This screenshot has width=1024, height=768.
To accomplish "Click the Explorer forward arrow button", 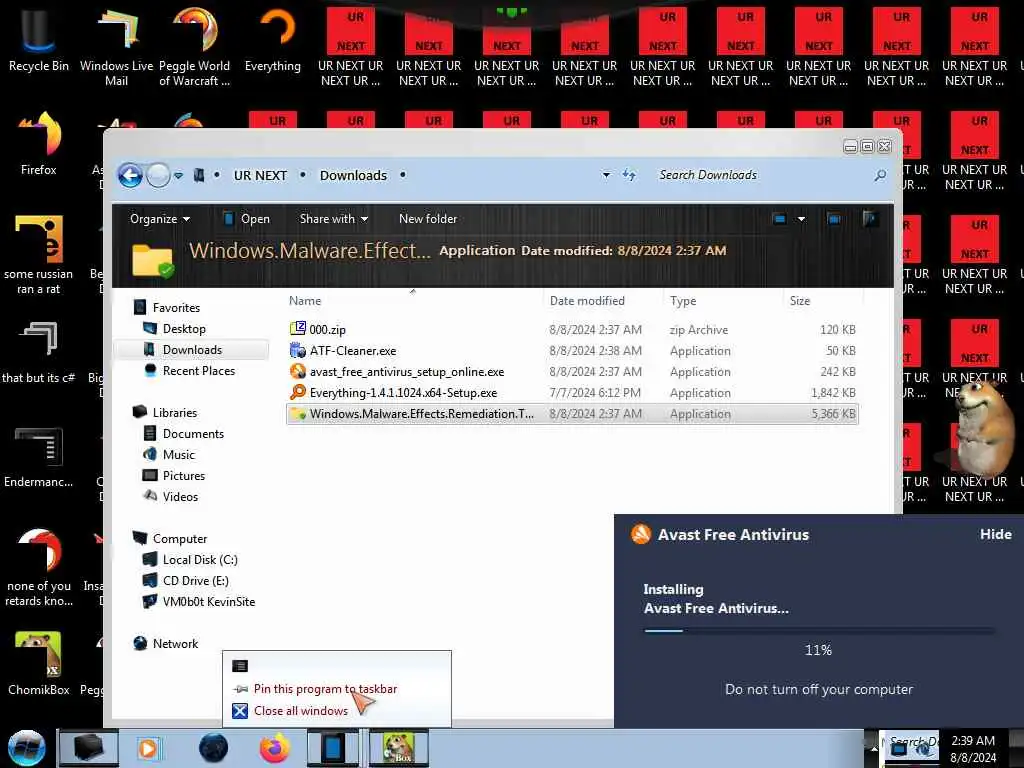I will pyautogui.click(x=157, y=175).
